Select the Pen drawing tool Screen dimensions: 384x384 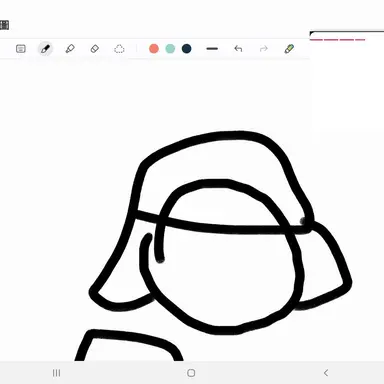click(45, 49)
